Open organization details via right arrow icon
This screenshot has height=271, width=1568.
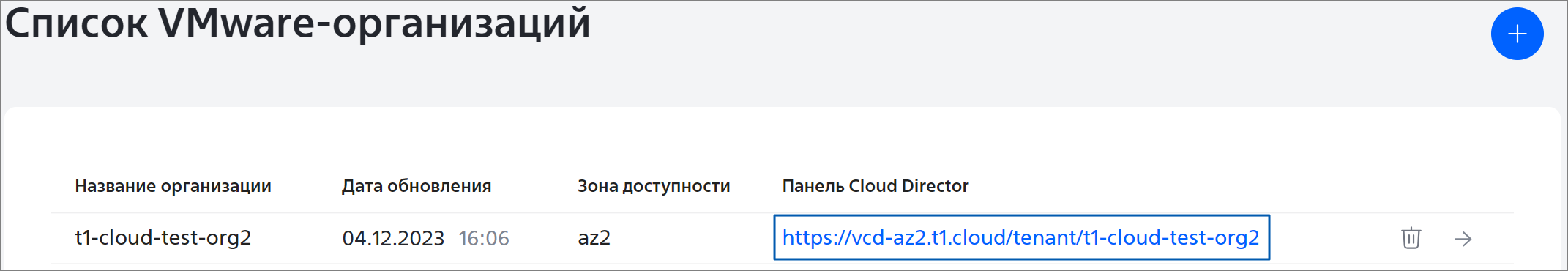pyautogui.click(x=1463, y=239)
